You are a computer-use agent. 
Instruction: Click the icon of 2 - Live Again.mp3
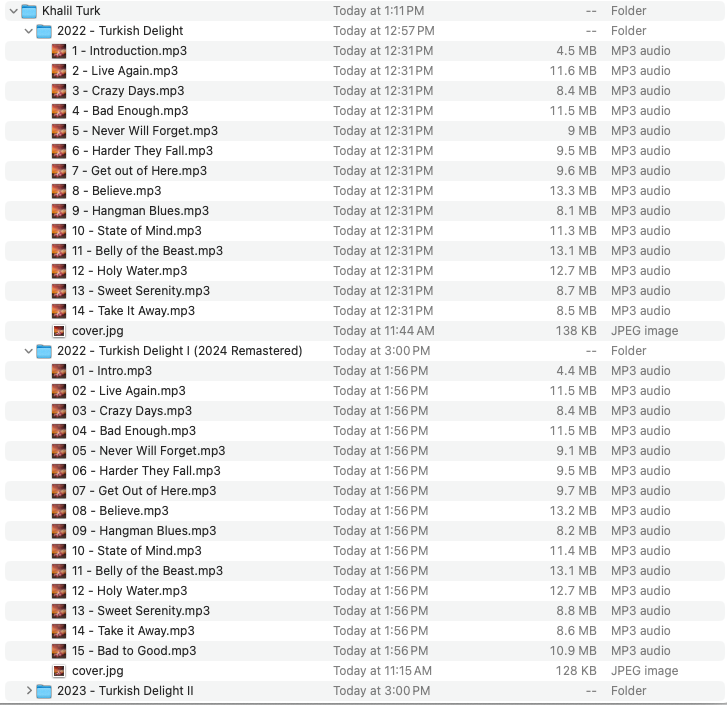59,71
